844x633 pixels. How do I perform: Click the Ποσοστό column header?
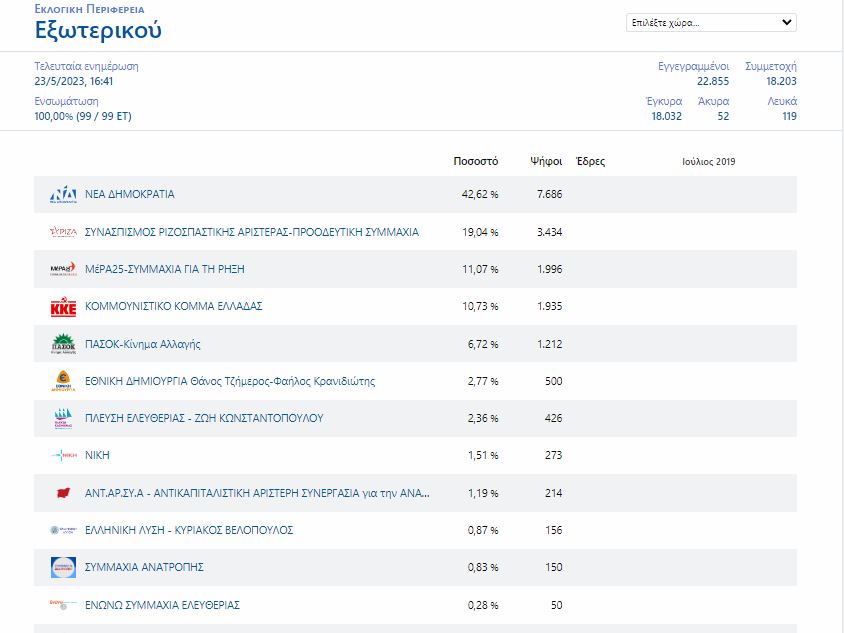pos(475,161)
